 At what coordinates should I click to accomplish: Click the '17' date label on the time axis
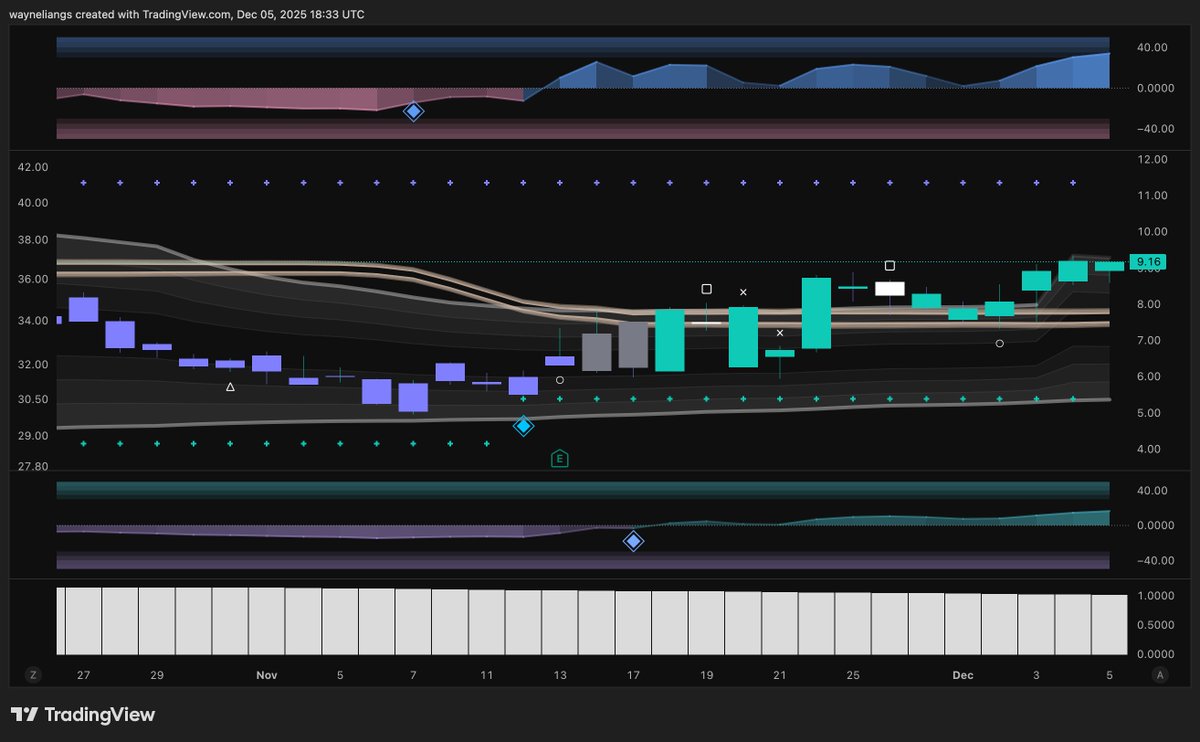click(633, 675)
